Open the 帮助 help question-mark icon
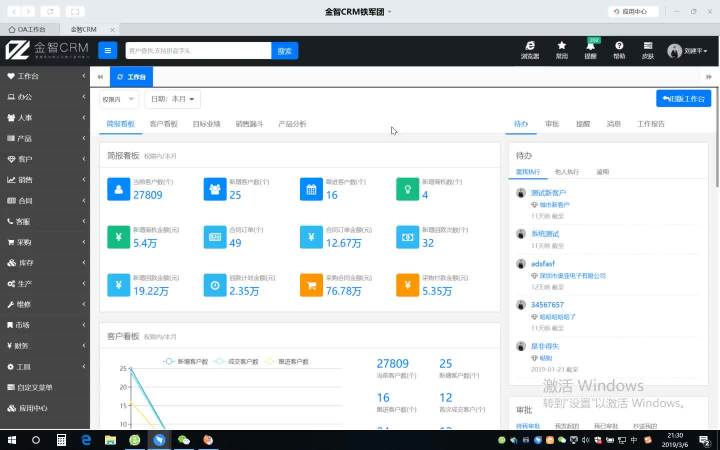The image size is (720, 450). (x=619, y=50)
